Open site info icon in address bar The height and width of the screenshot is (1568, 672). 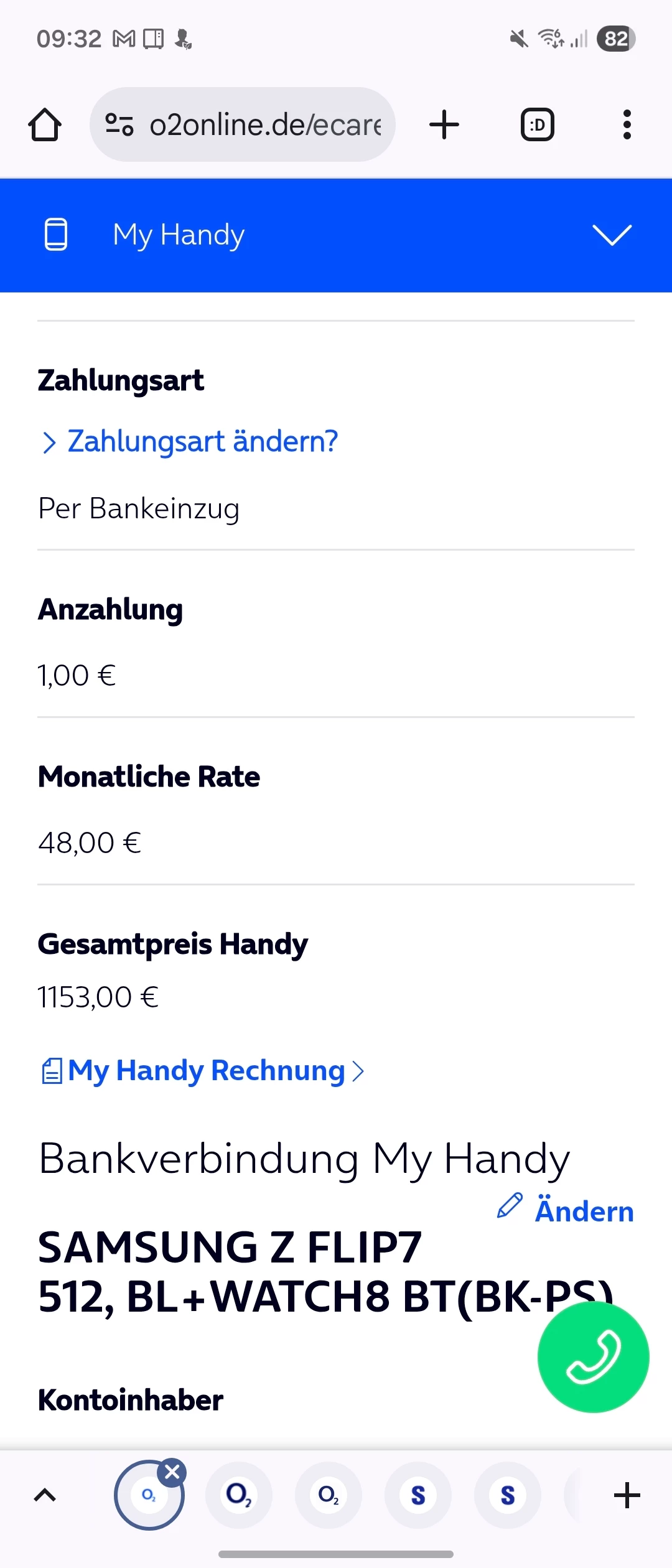(119, 125)
